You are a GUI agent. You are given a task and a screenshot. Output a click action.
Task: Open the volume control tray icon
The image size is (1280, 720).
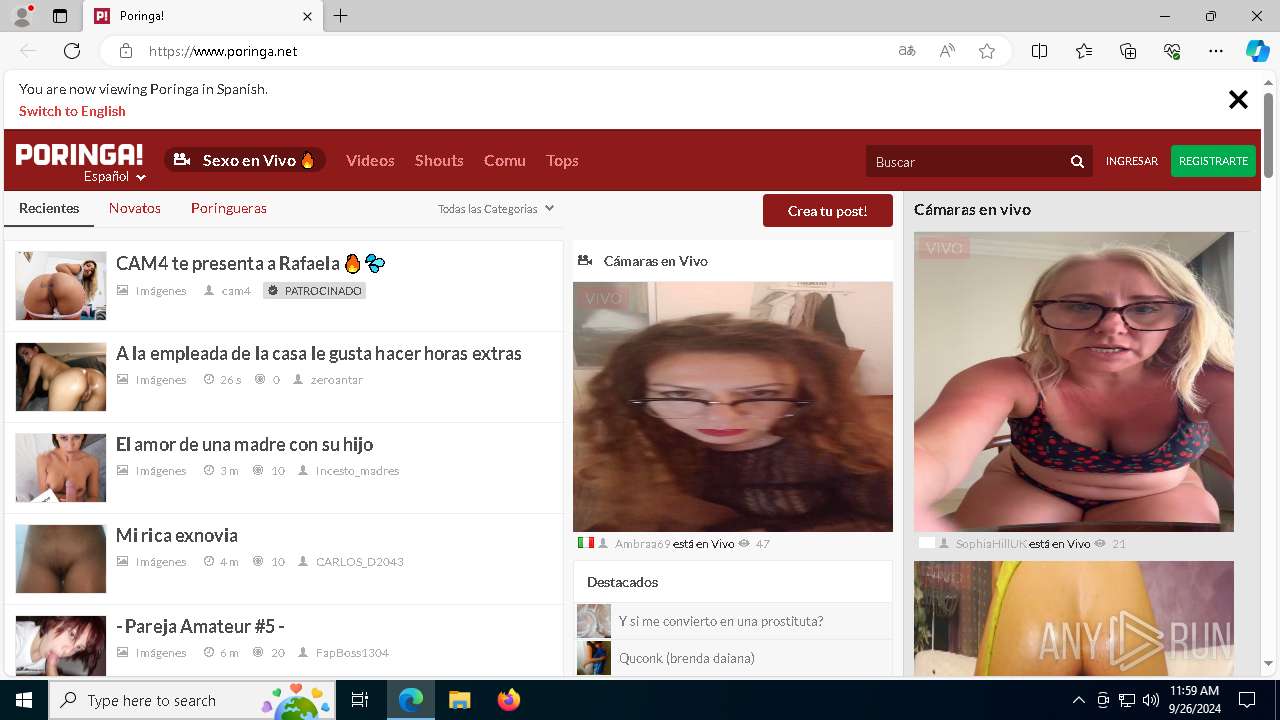pos(1150,700)
